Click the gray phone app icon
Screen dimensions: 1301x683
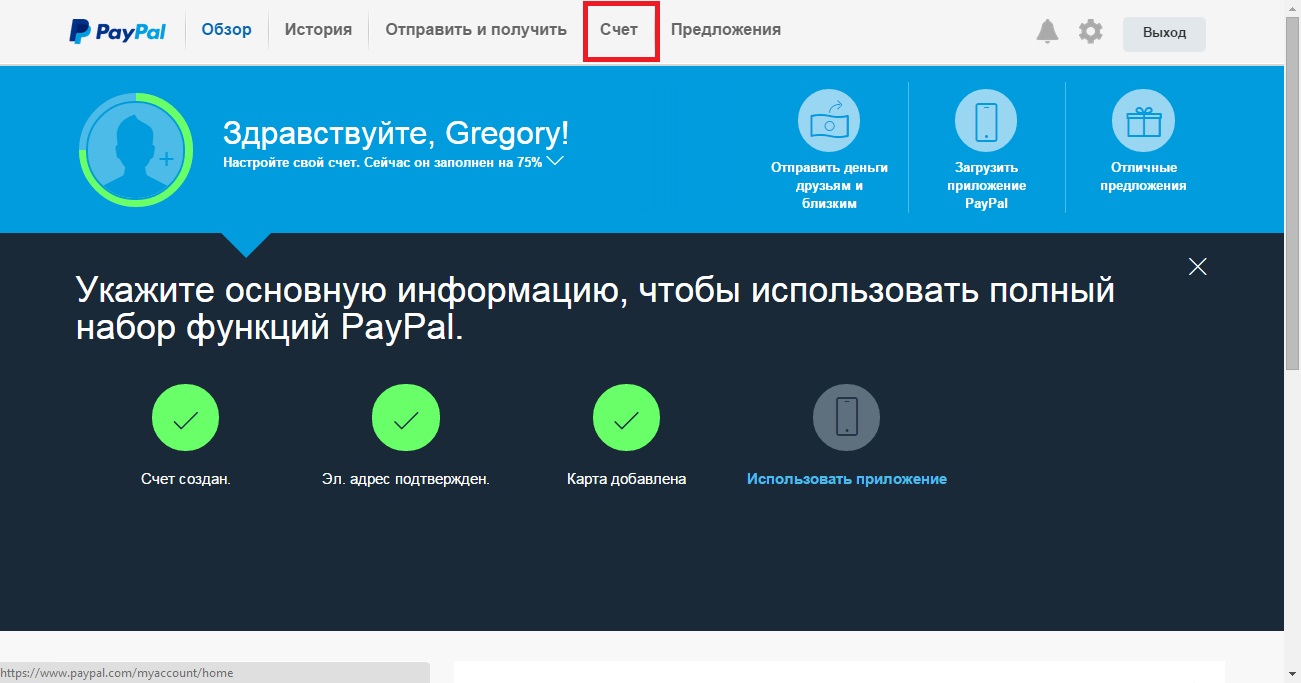846,418
